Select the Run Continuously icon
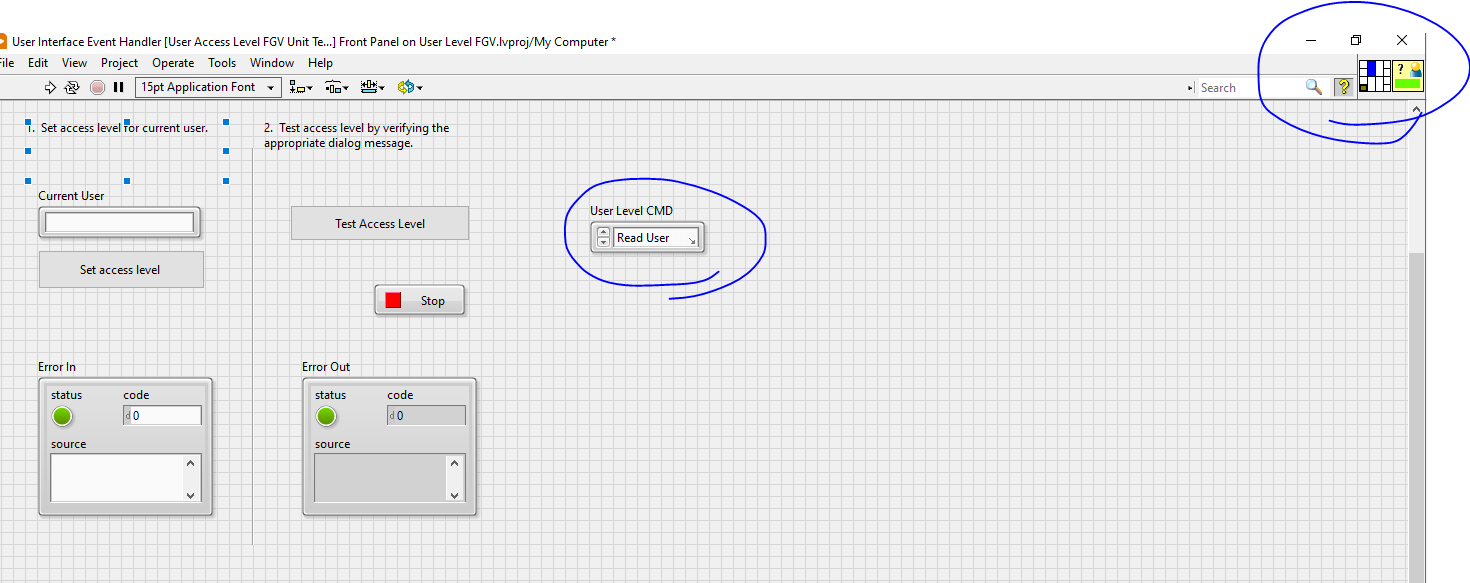1470x583 pixels. click(70, 87)
